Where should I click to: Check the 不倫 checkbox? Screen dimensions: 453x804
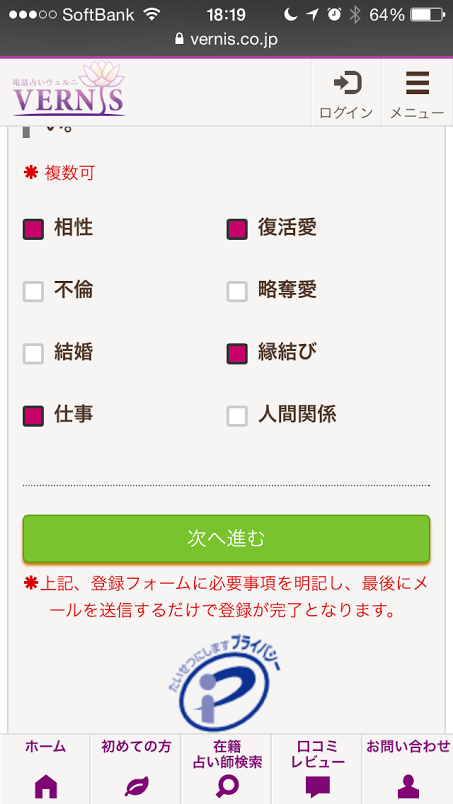tap(33, 292)
